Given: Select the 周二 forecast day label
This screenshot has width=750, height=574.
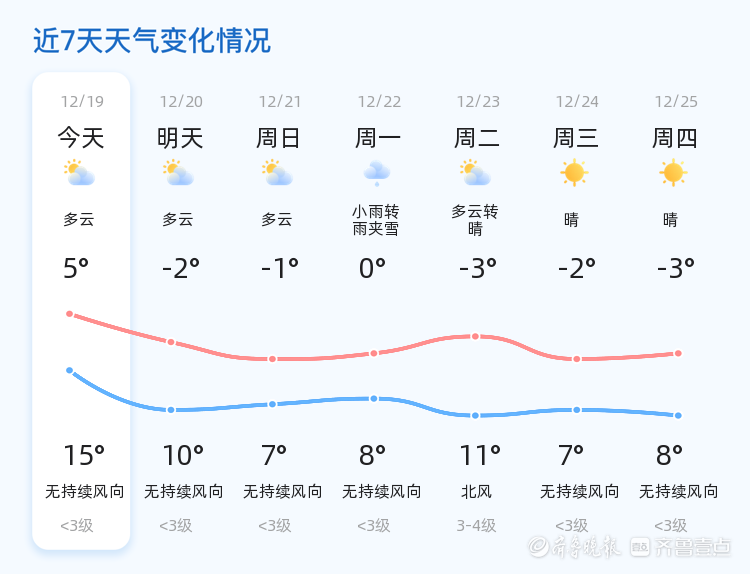Looking at the screenshot, I should point(477,138).
